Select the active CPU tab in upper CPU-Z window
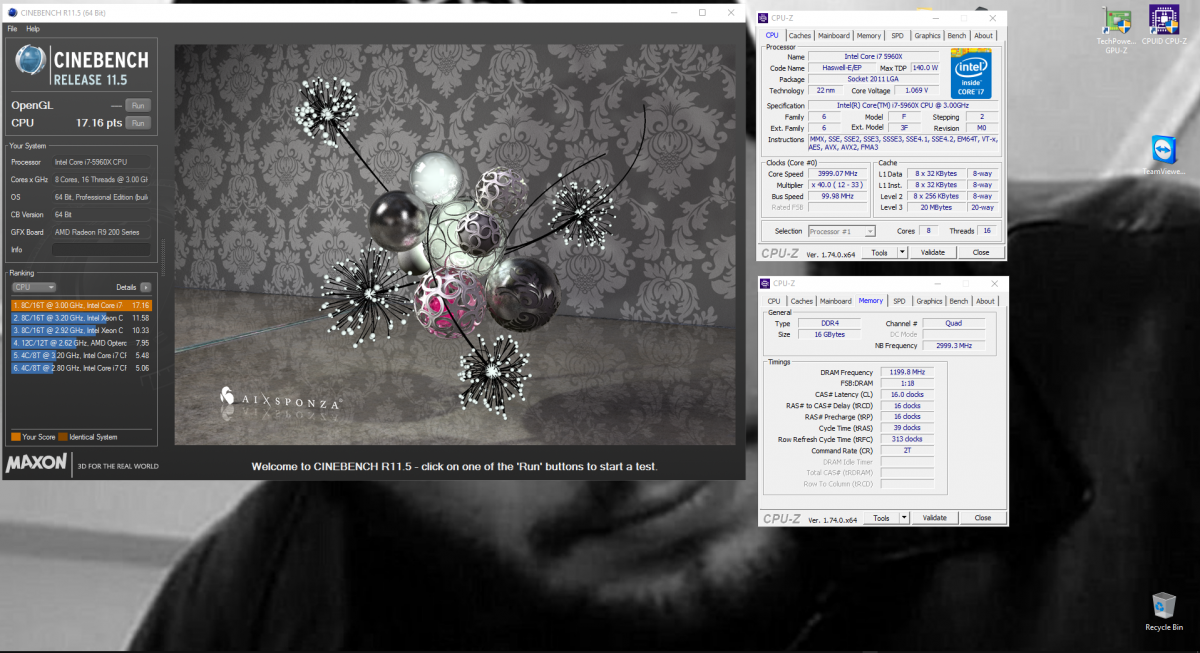This screenshot has width=1200, height=653. [773, 36]
